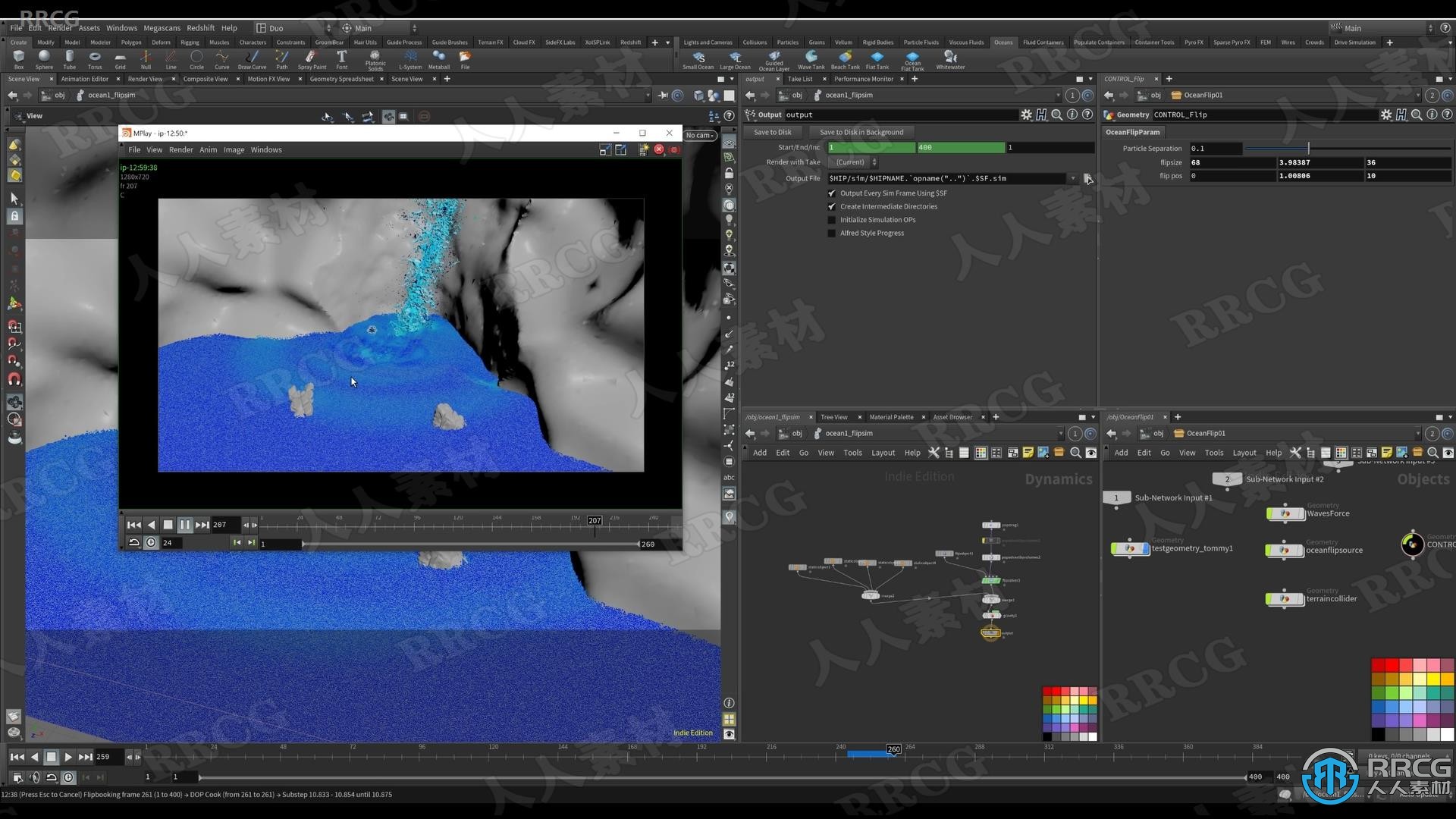Stop playback in the MPlay window
The image size is (1456, 819).
coord(168,525)
